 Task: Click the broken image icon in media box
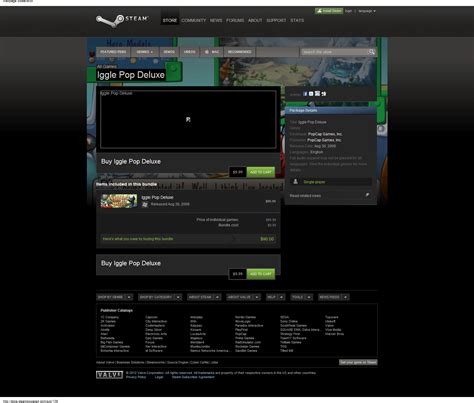(188, 119)
